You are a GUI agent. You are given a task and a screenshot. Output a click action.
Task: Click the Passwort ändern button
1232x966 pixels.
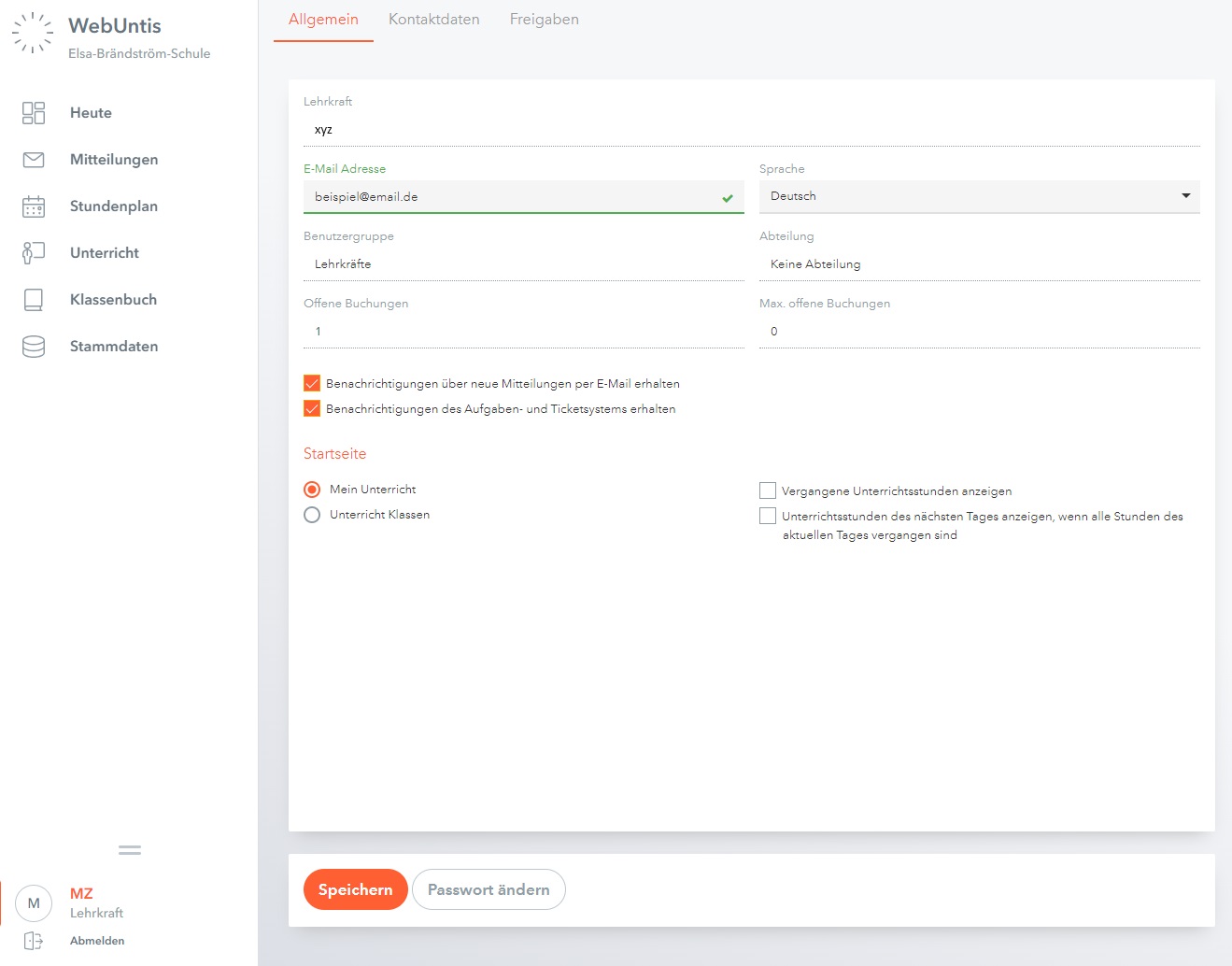click(489, 889)
